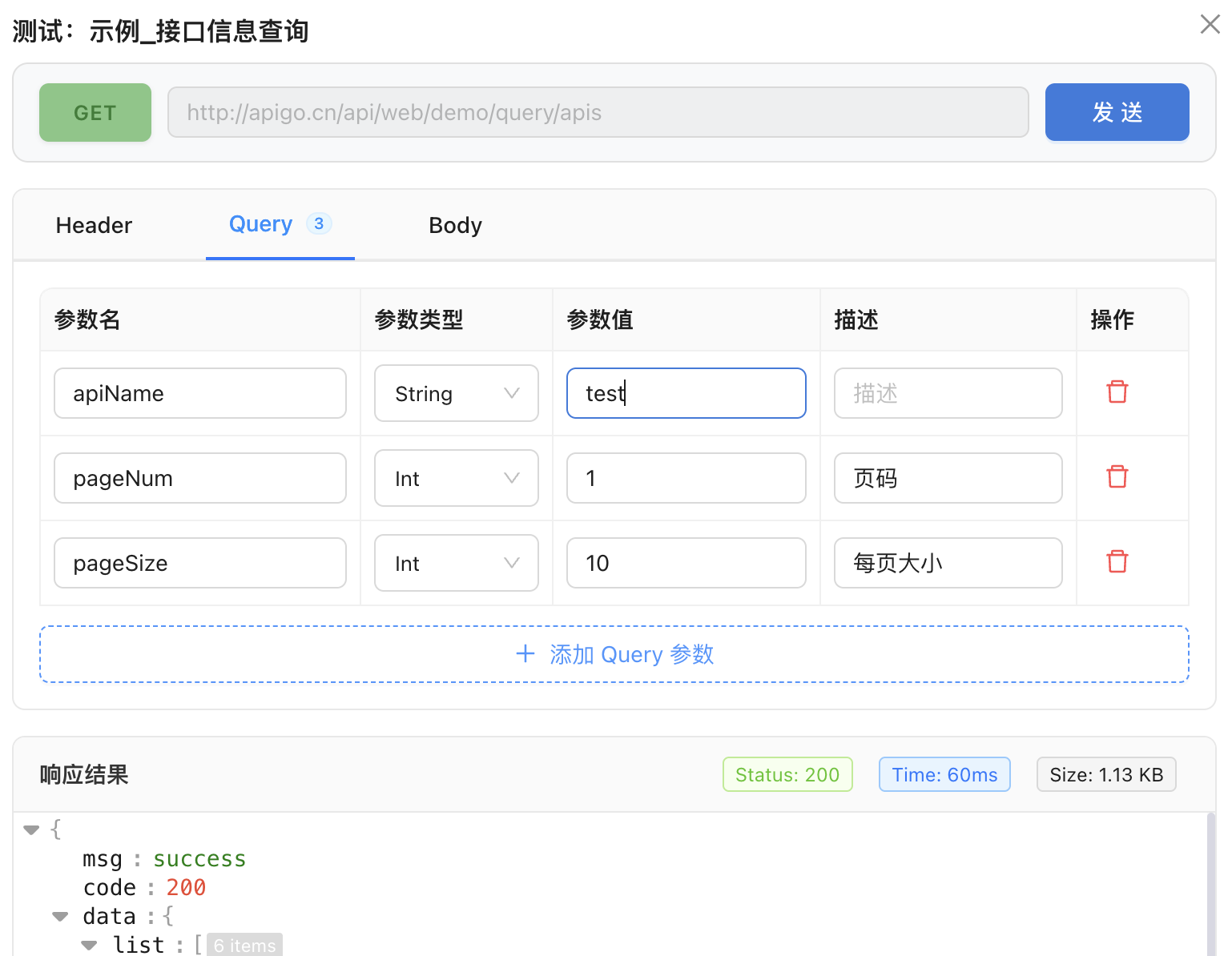The height and width of the screenshot is (956, 1232).
Task: Click the apiName value field with test
Action: [x=686, y=393]
